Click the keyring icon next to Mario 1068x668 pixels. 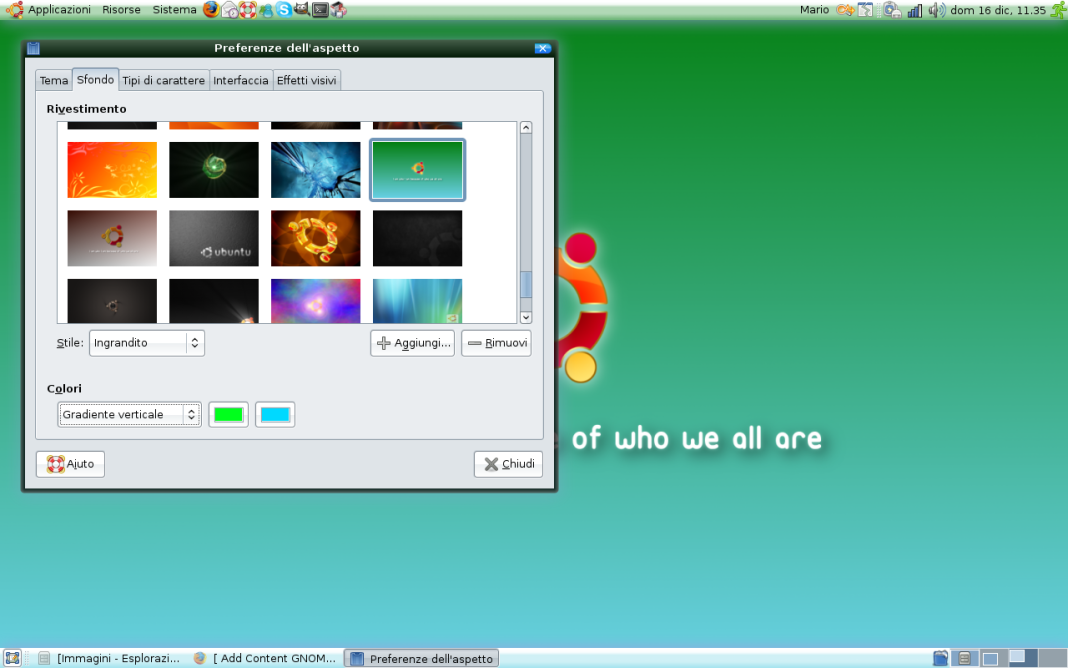click(x=845, y=10)
